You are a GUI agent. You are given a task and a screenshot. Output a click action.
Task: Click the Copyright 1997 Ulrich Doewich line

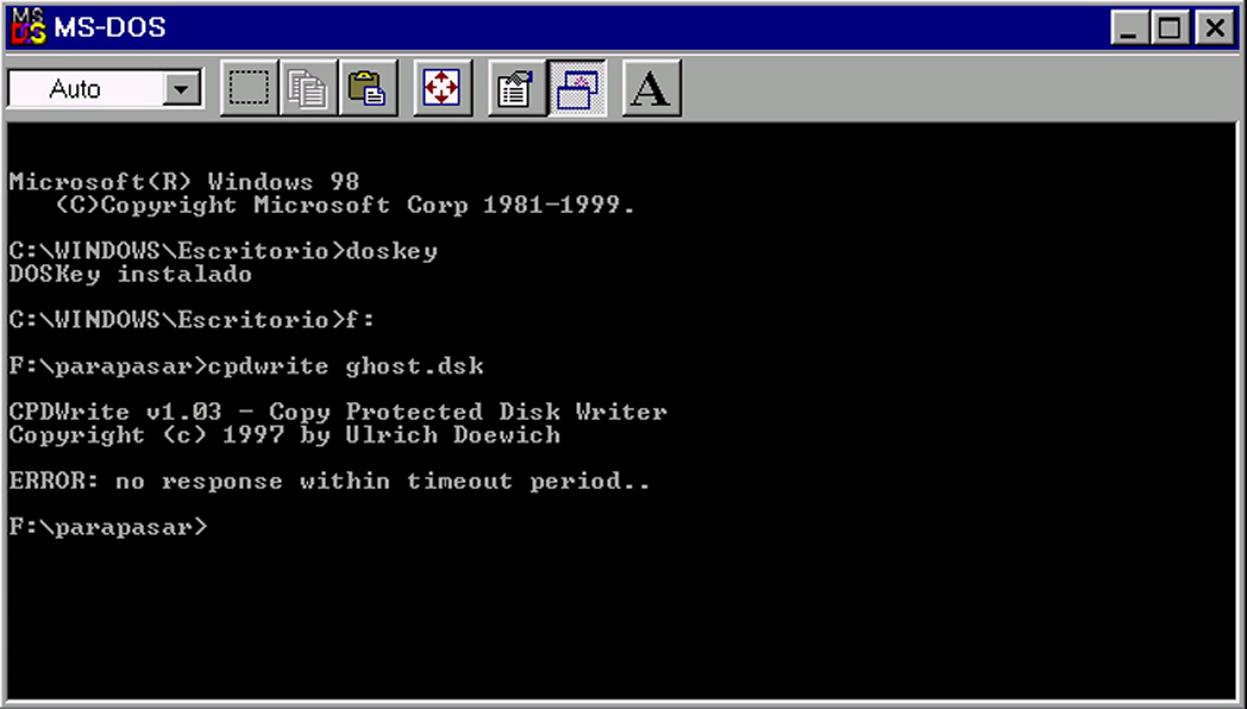point(284,435)
